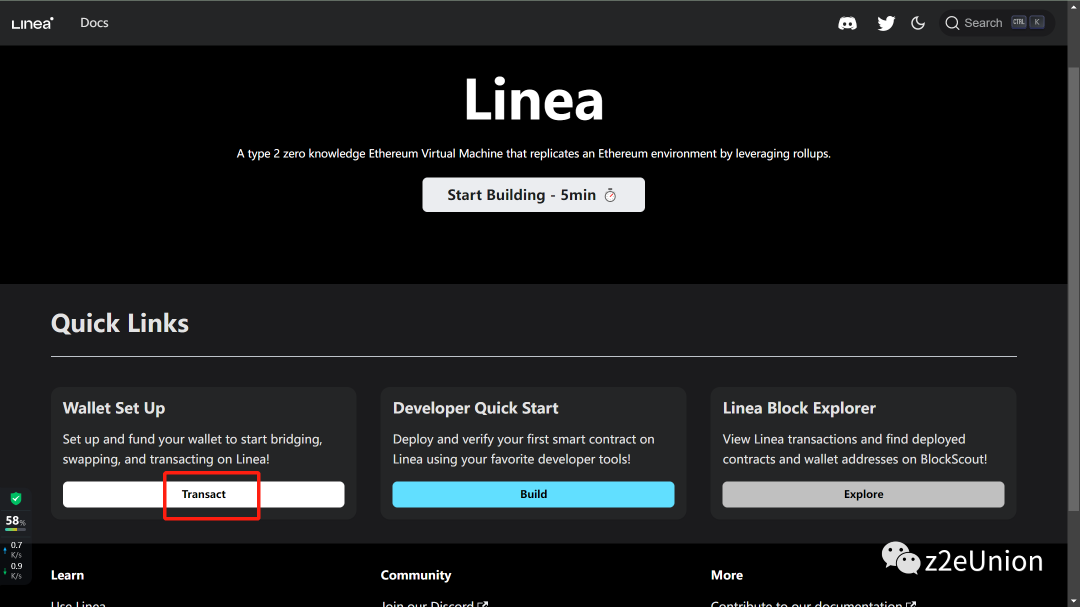Click the blue Build button
Image resolution: width=1080 pixels, height=607 pixels.
click(x=533, y=494)
